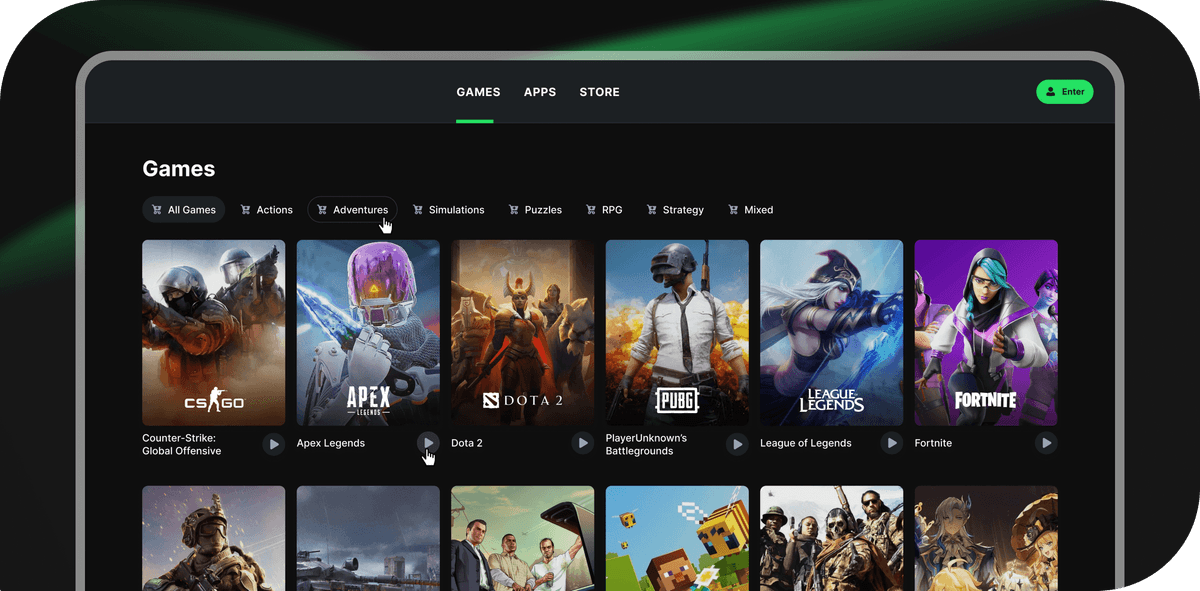Click the "Fortnite" title text
This screenshot has width=1200, height=591.
(x=933, y=443)
